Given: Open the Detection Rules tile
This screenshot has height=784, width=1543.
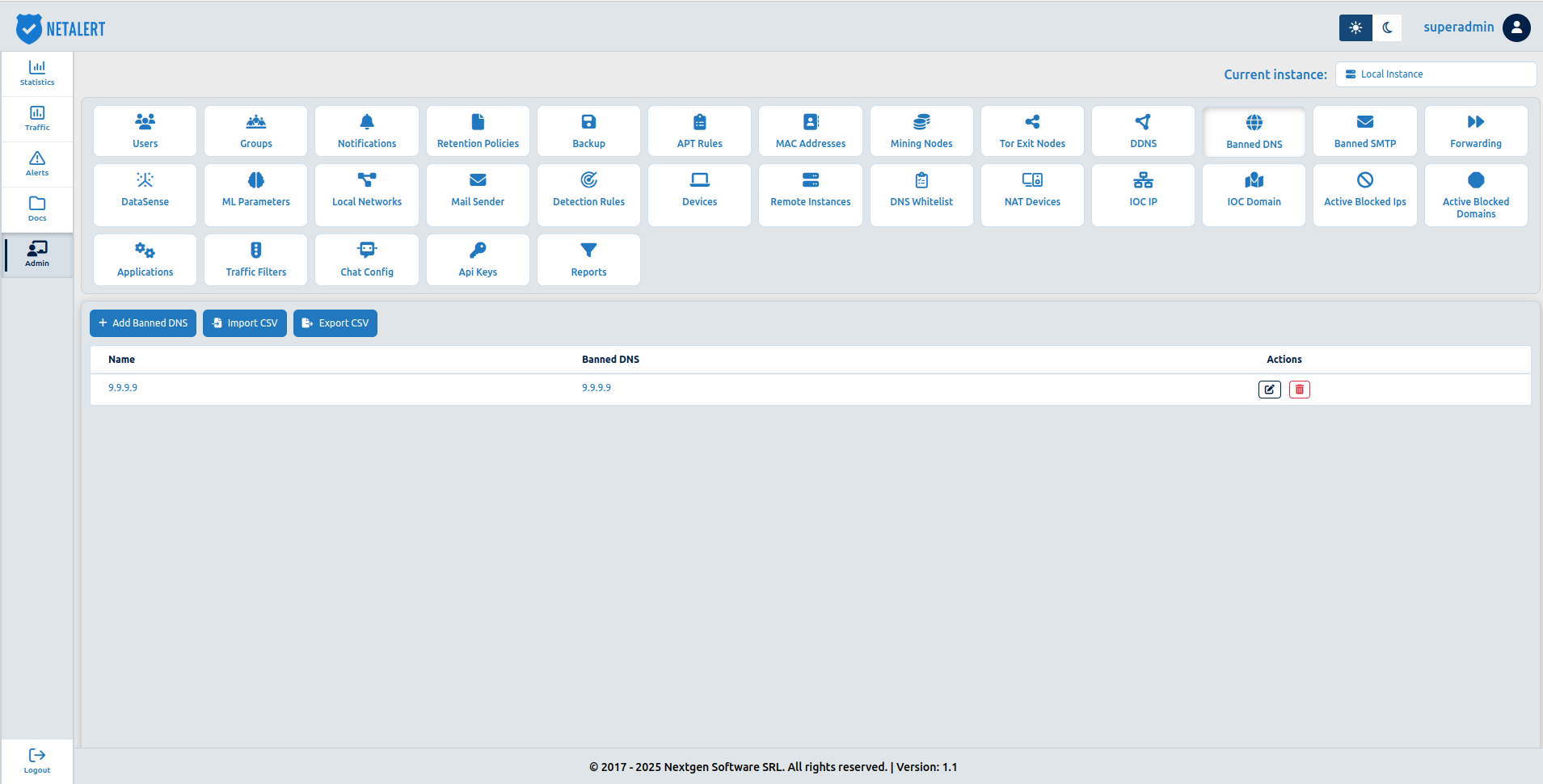Looking at the screenshot, I should pyautogui.click(x=588, y=195).
